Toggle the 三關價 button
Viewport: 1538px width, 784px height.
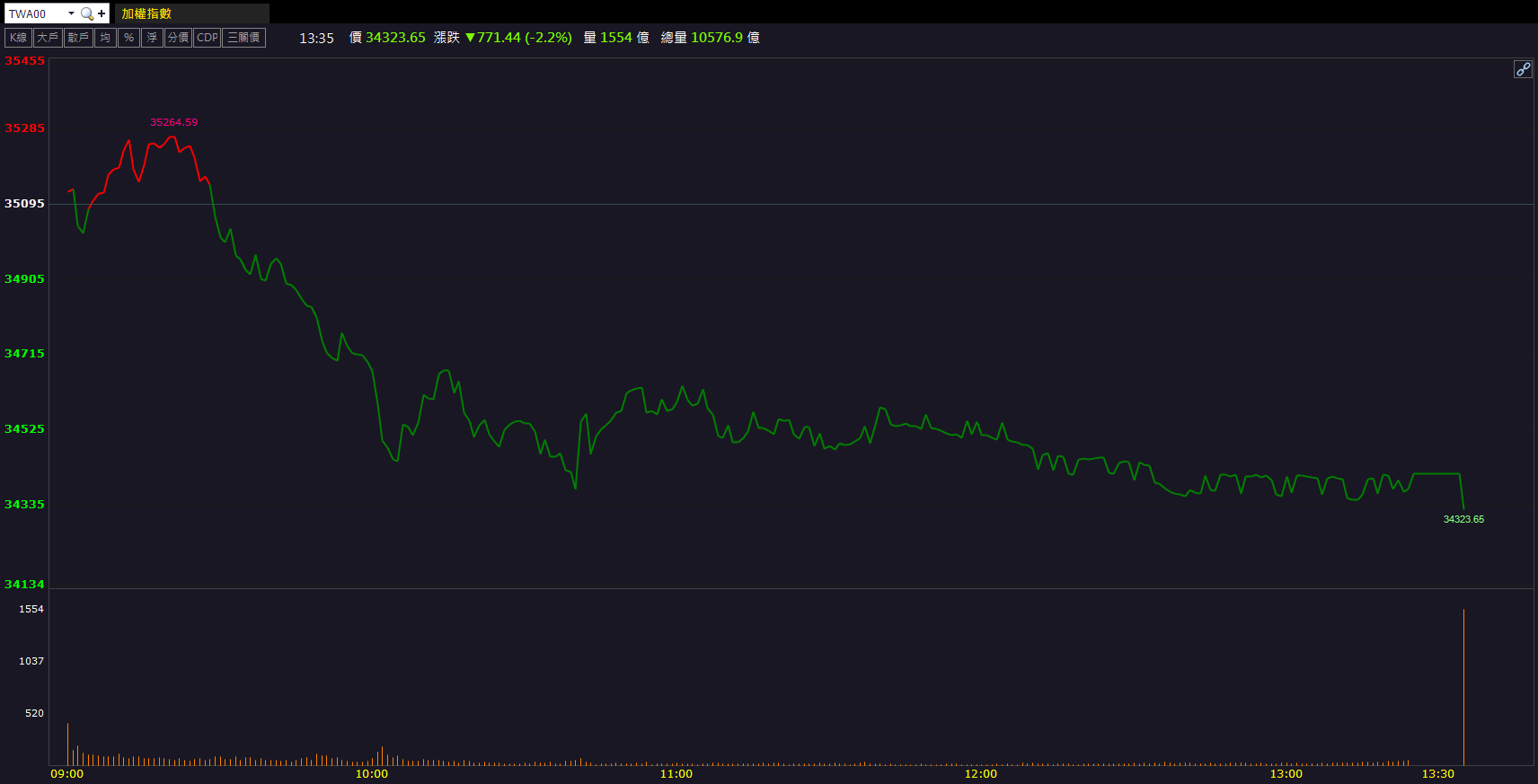[243, 38]
